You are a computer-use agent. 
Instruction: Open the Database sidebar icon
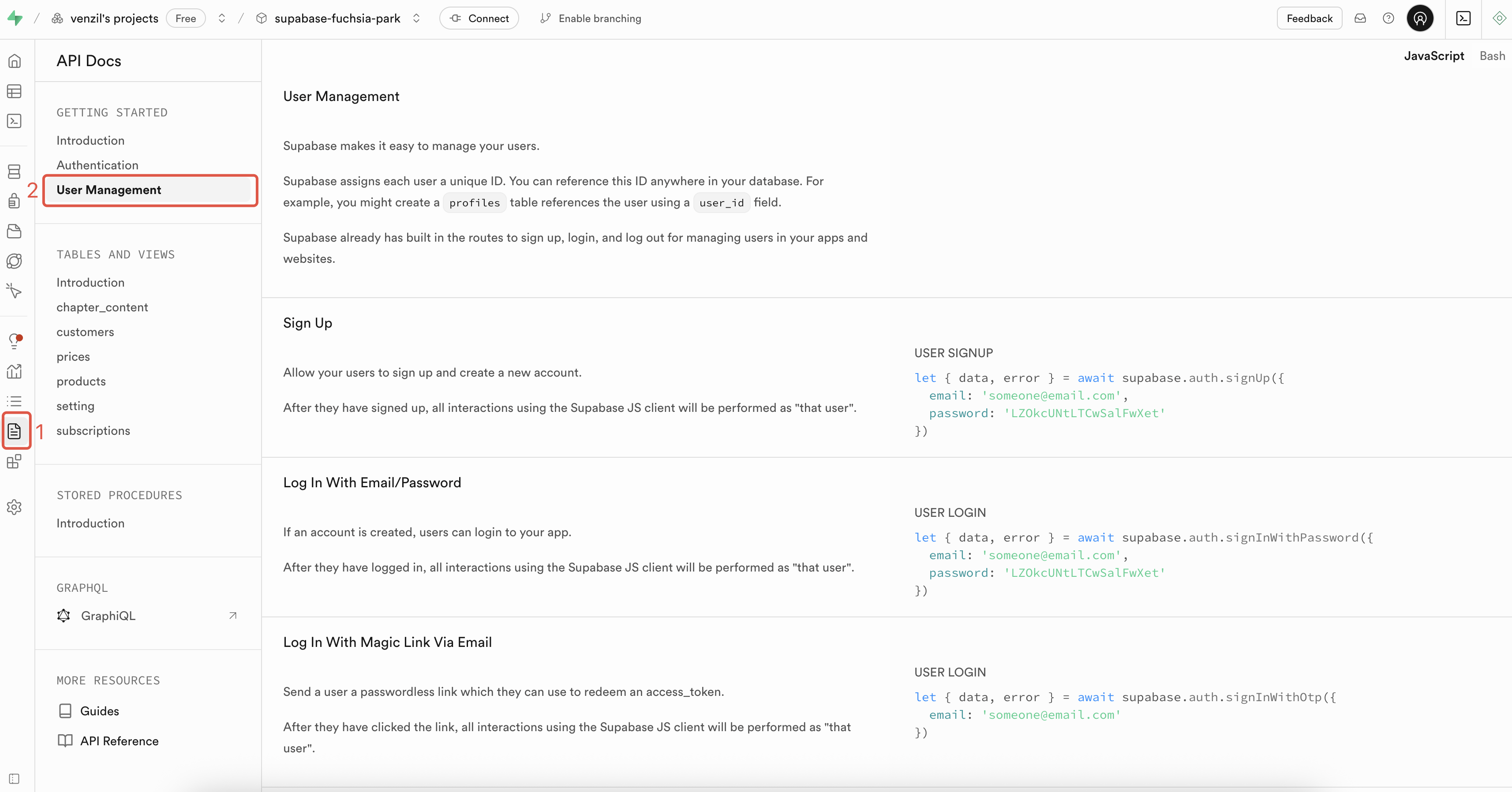tap(14, 171)
